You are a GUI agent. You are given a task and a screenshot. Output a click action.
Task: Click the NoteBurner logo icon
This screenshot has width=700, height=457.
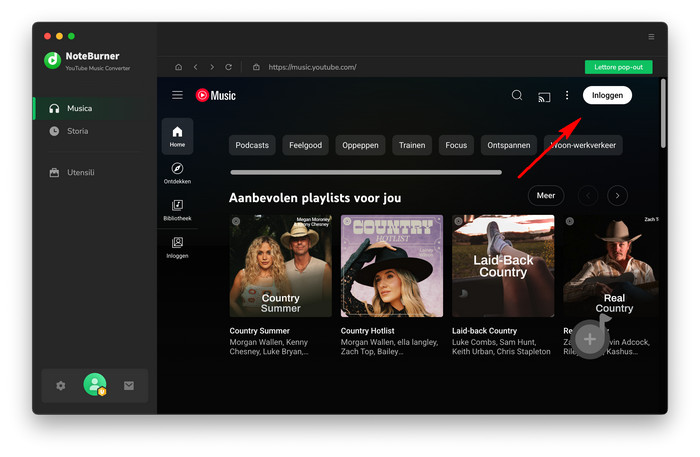(x=52, y=60)
